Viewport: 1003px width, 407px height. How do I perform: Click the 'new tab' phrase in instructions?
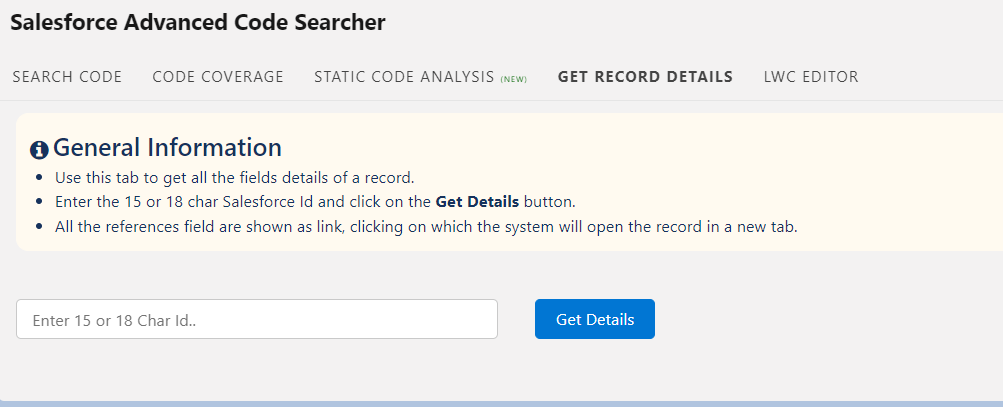pyautogui.click(x=768, y=225)
